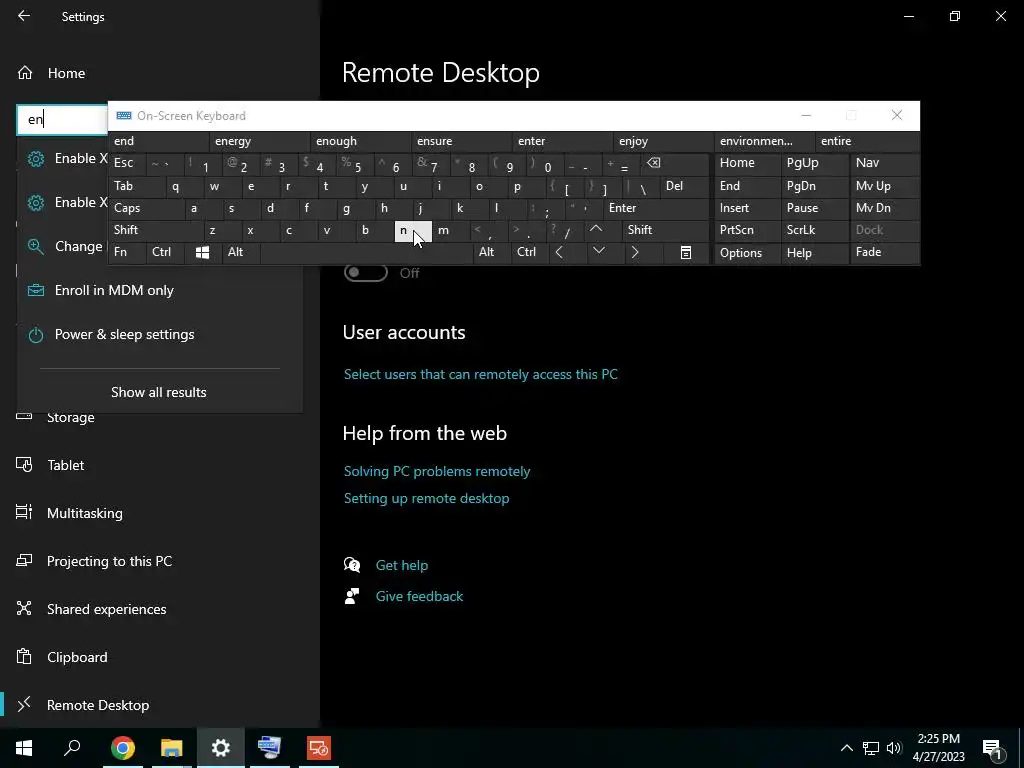The height and width of the screenshot is (768, 1024).
Task: Choose the 'enough' text suggestion
Action: [x=361, y=141]
